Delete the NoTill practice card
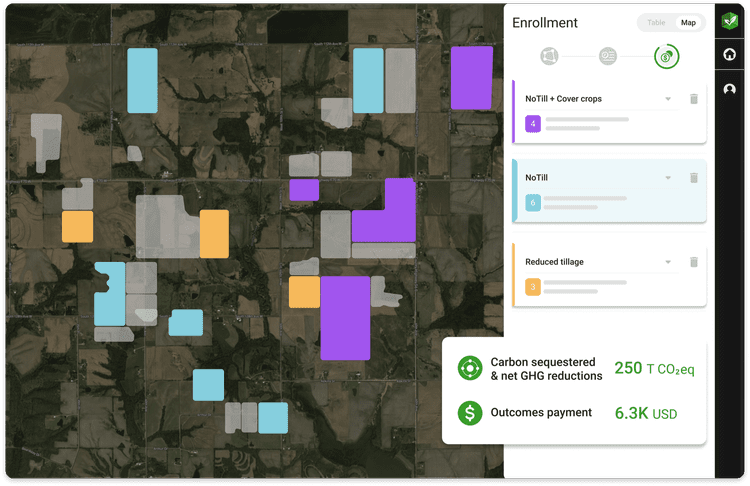This screenshot has width=750, height=486. (x=694, y=178)
